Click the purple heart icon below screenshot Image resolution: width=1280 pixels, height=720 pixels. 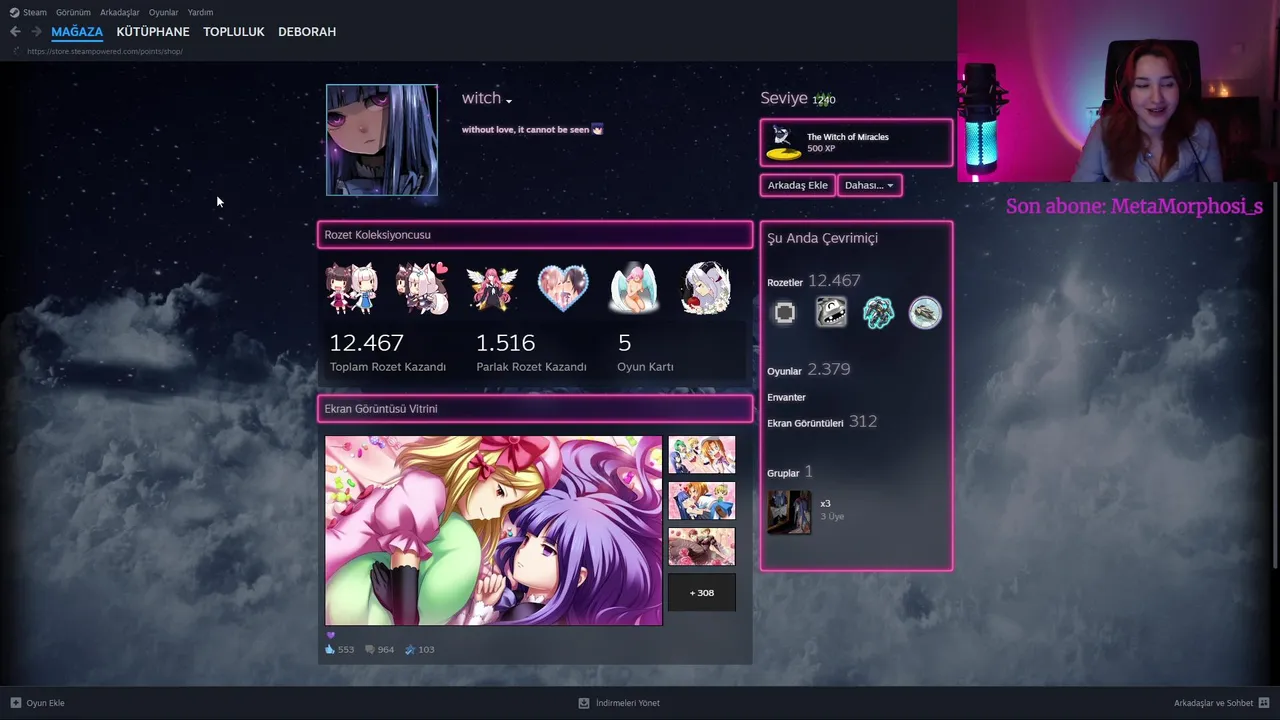(x=331, y=635)
